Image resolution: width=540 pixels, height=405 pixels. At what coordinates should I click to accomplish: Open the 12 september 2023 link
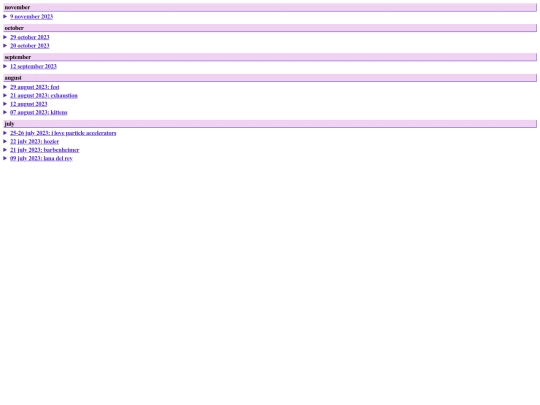(x=33, y=66)
